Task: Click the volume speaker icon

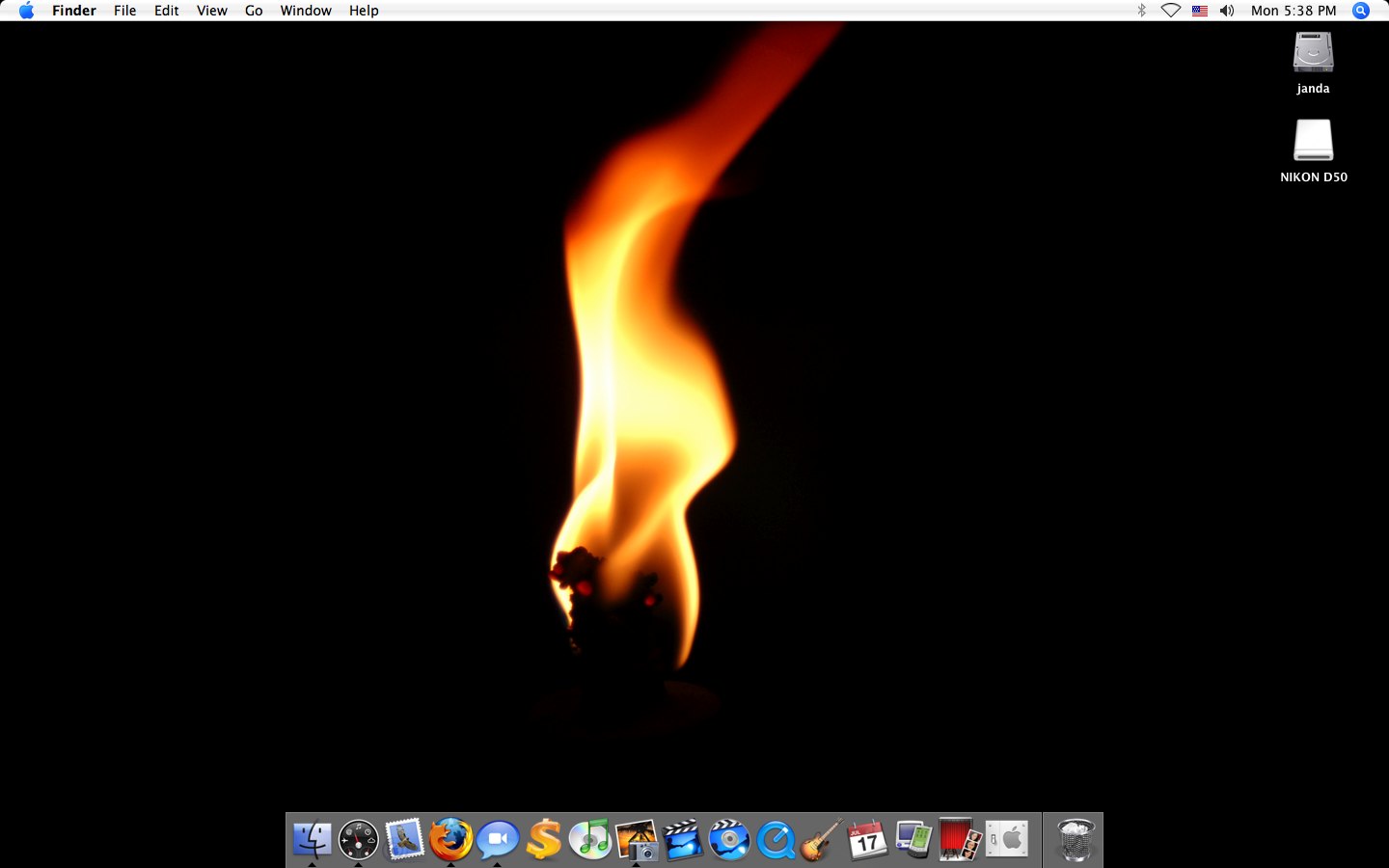Action: pos(1227,11)
